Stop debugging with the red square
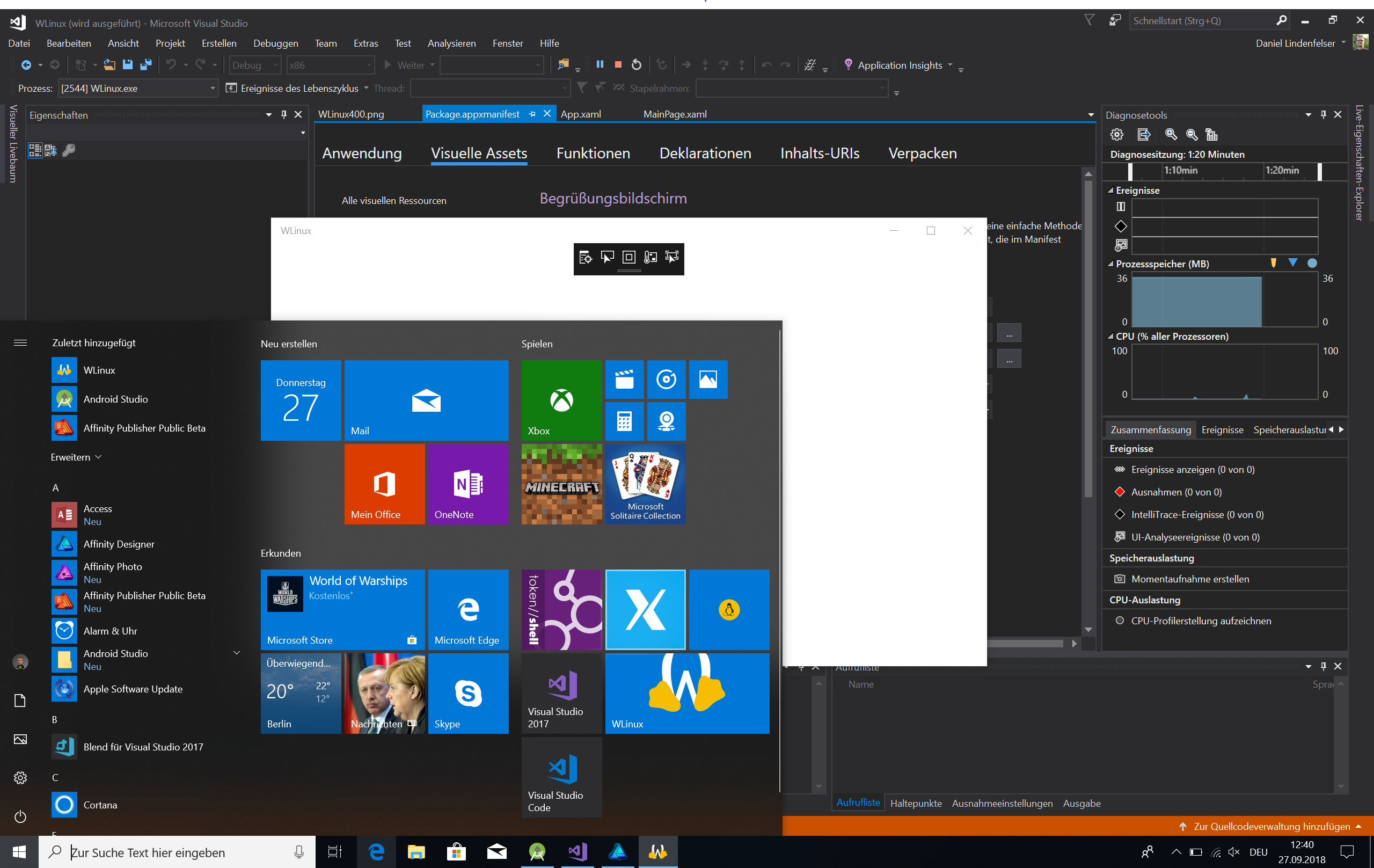 (617, 64)
